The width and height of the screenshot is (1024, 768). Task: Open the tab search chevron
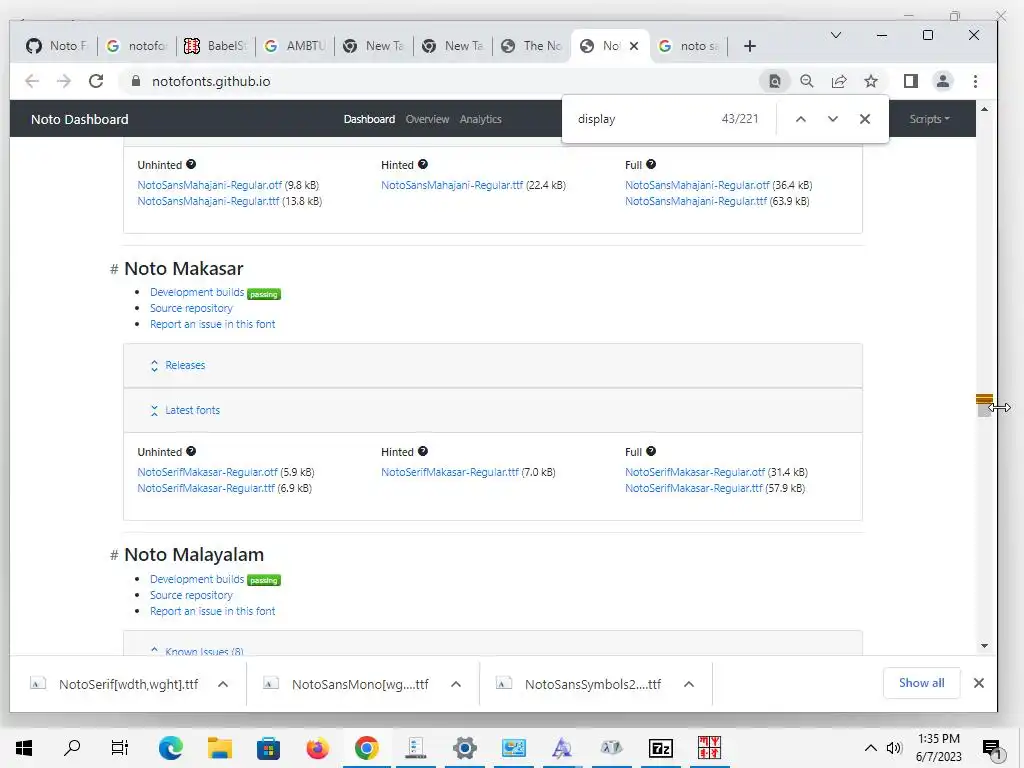tap(835, 35)
